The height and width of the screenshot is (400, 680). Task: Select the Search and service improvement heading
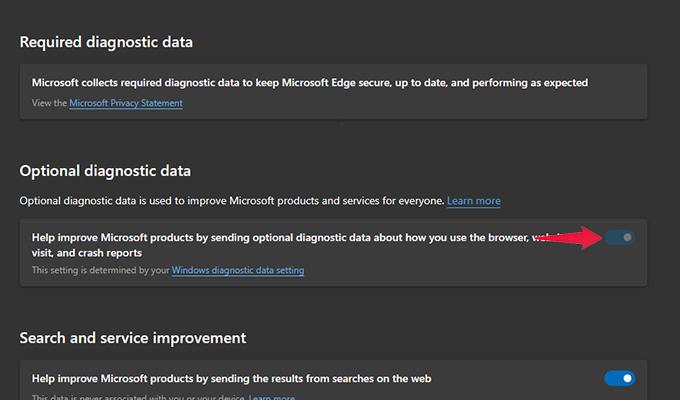coord(133,338)
